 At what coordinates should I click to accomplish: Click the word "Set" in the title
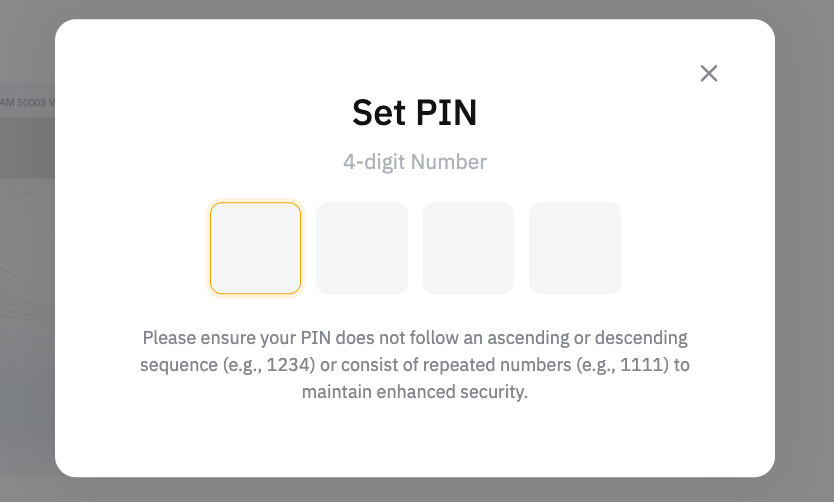pos(379,113)
